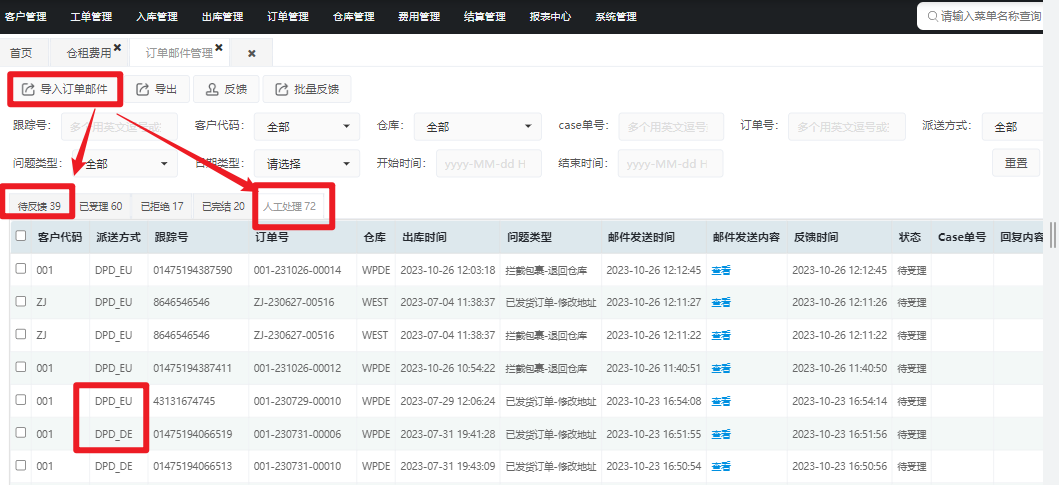Open the 订单管理 menu

pos(288,17)
